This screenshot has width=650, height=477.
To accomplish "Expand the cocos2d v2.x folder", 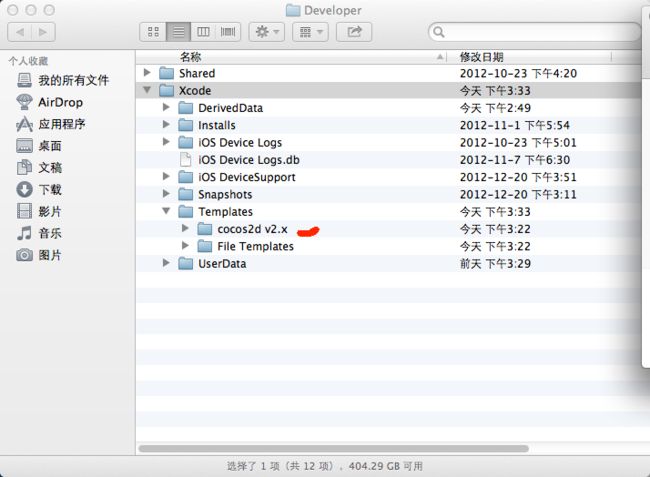I will click(x=185, y=229).
